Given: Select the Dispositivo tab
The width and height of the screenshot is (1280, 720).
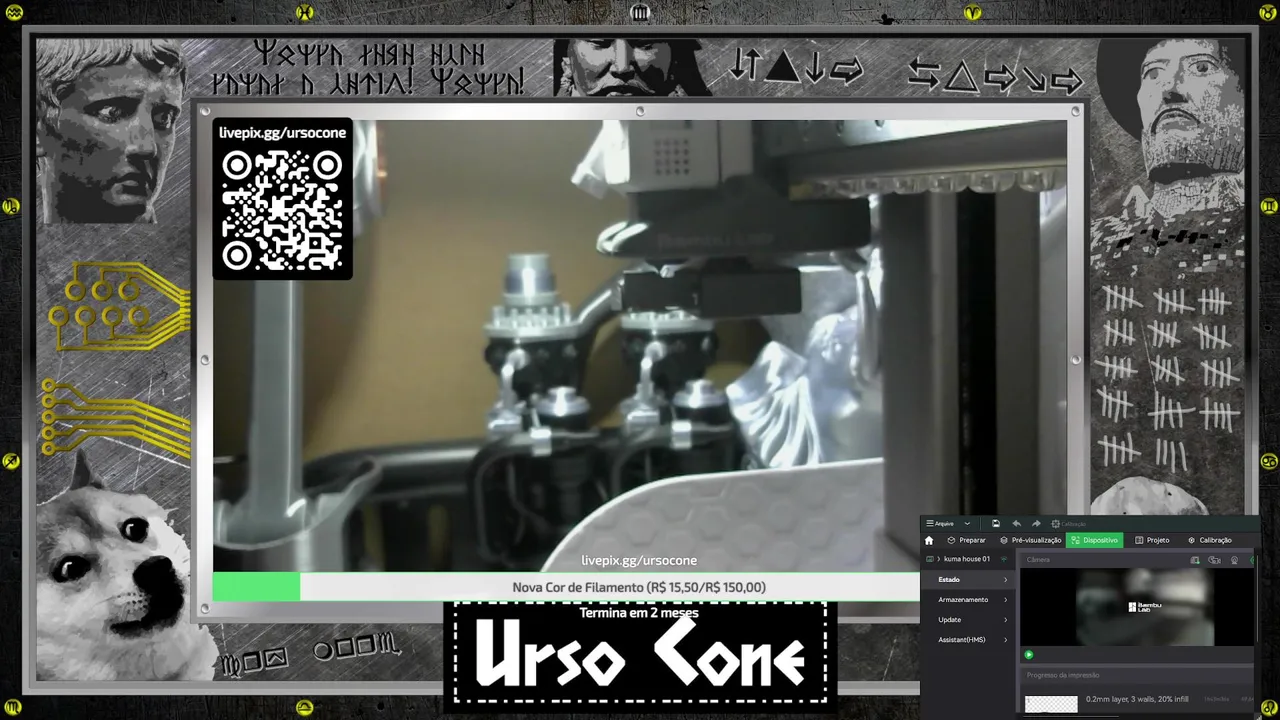Looking at the screenshot, I should click(1094, 540).
